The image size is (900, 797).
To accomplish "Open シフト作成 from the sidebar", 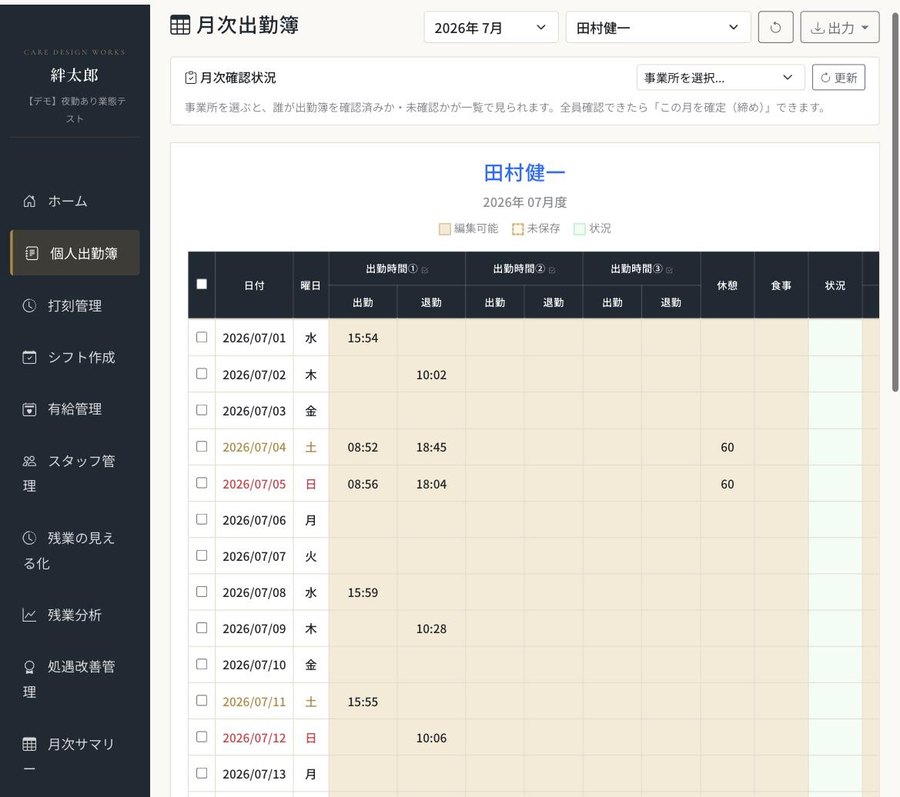I will (x=75, y=357).
